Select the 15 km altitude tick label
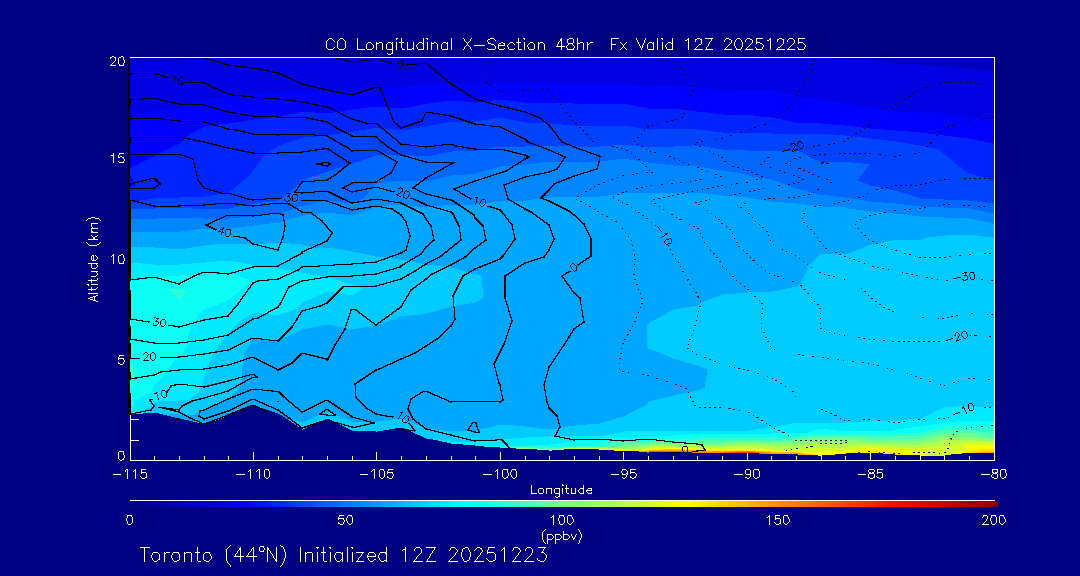The height and width of the screenshot is (576, 1080). pos(116,159)
